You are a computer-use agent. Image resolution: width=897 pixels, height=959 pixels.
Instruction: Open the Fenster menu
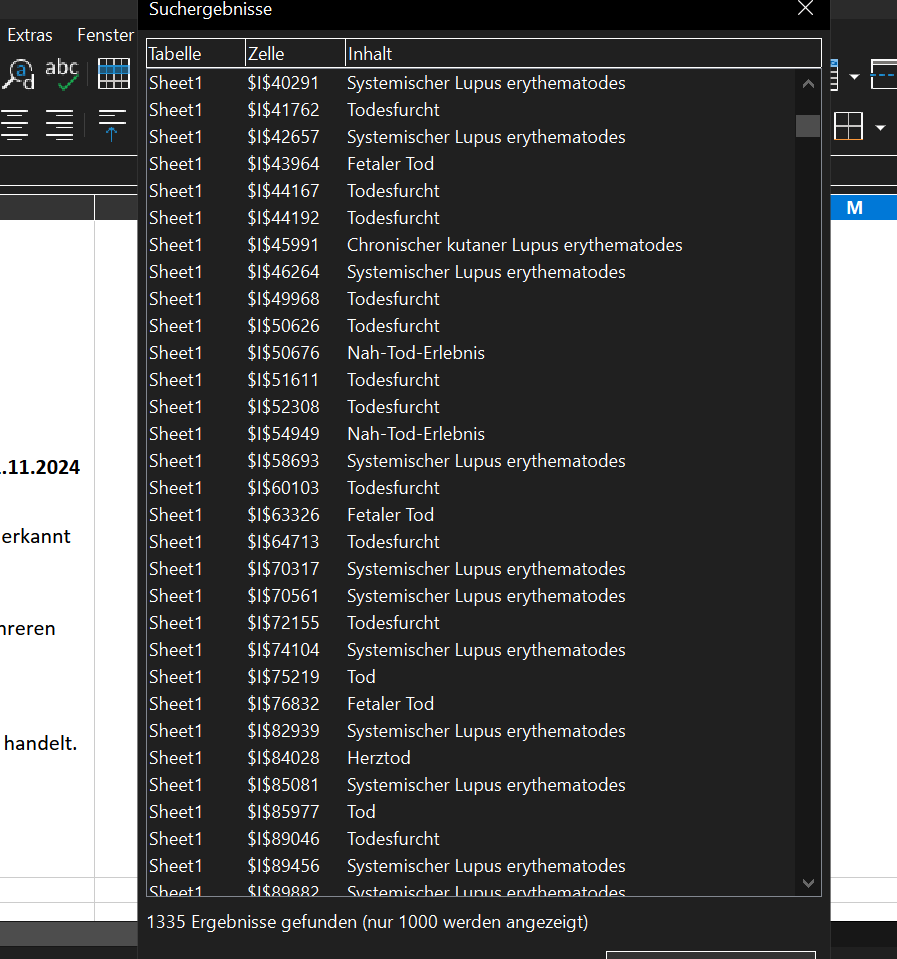(x=105, y=35)
